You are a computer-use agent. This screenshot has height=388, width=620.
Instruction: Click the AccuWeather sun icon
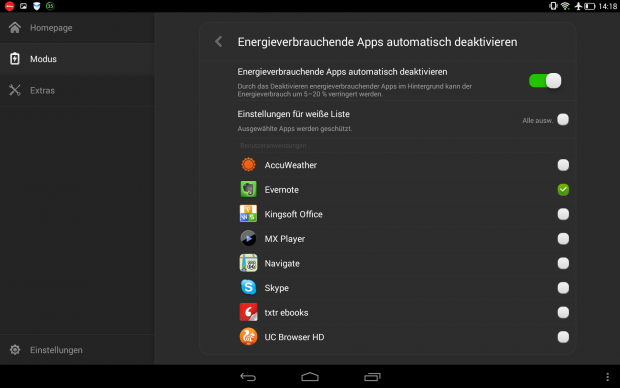pos(248,165)
